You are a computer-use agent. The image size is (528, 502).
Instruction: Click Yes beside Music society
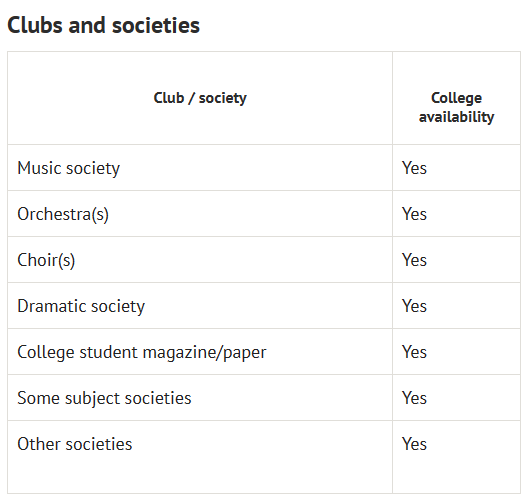coord(414,168)
